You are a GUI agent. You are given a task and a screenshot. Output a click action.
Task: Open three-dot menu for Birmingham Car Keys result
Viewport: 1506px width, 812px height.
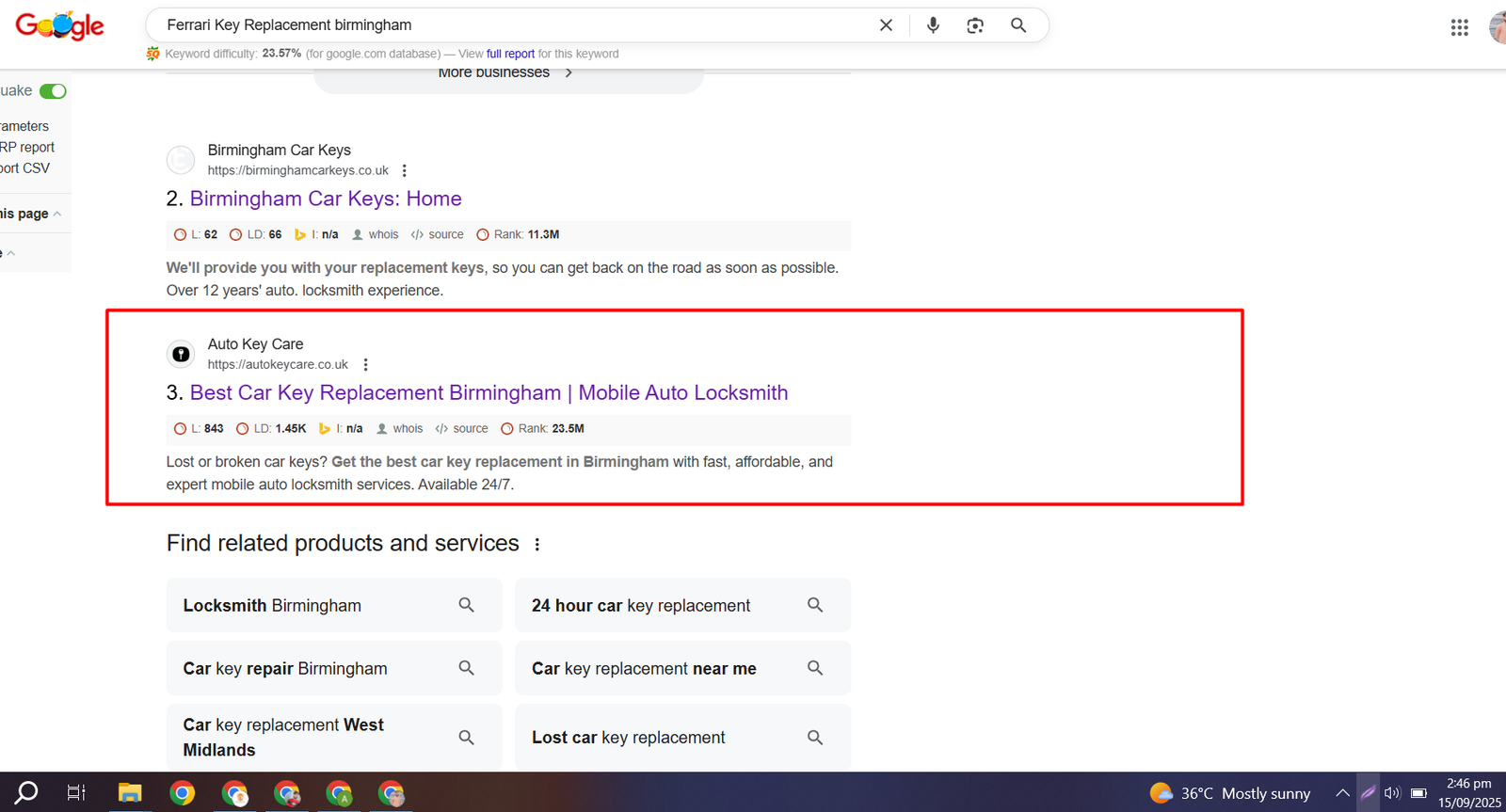(x=405, y=170)
